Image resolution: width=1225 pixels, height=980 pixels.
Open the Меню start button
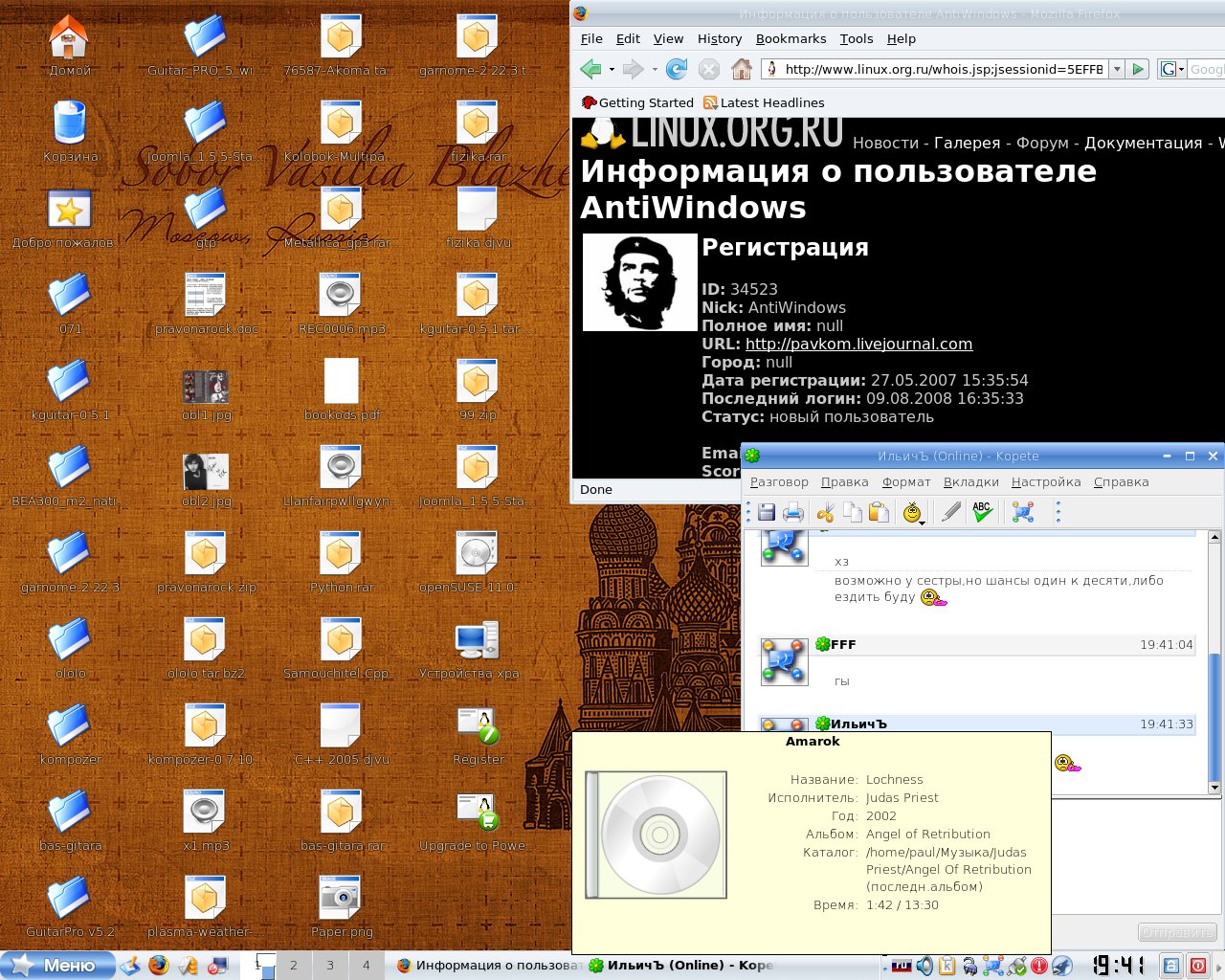point(57,966)
